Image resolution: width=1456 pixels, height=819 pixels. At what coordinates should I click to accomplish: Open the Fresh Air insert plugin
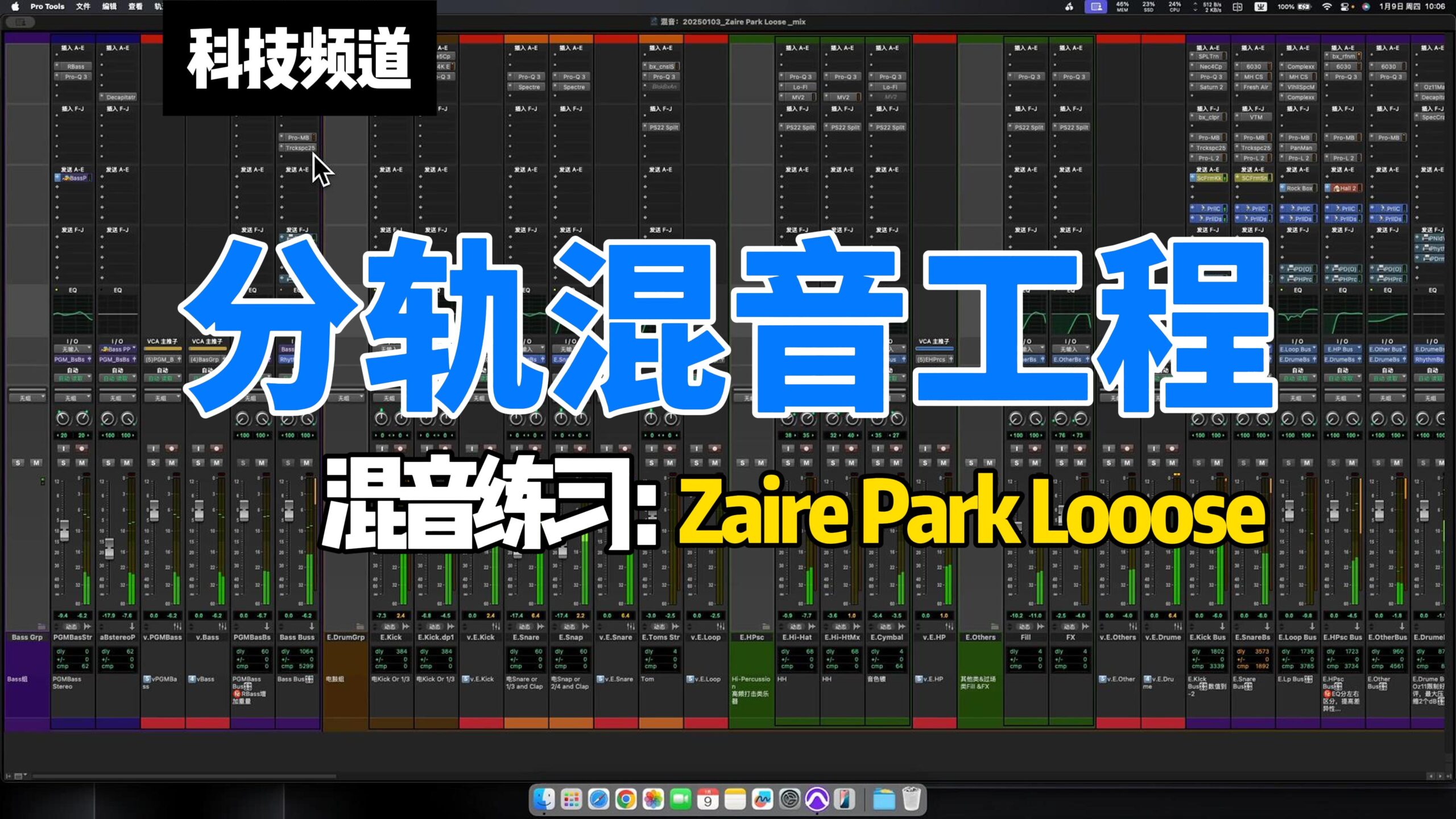(1253, 87)
